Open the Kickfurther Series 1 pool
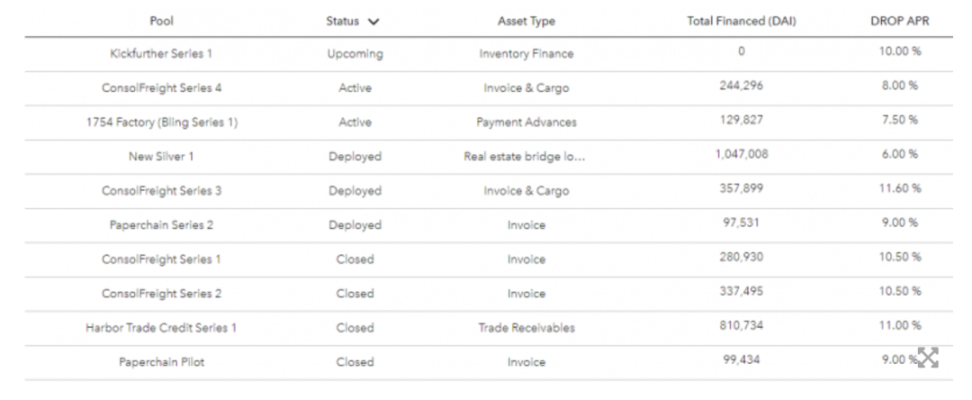 (x=161, y=53)
